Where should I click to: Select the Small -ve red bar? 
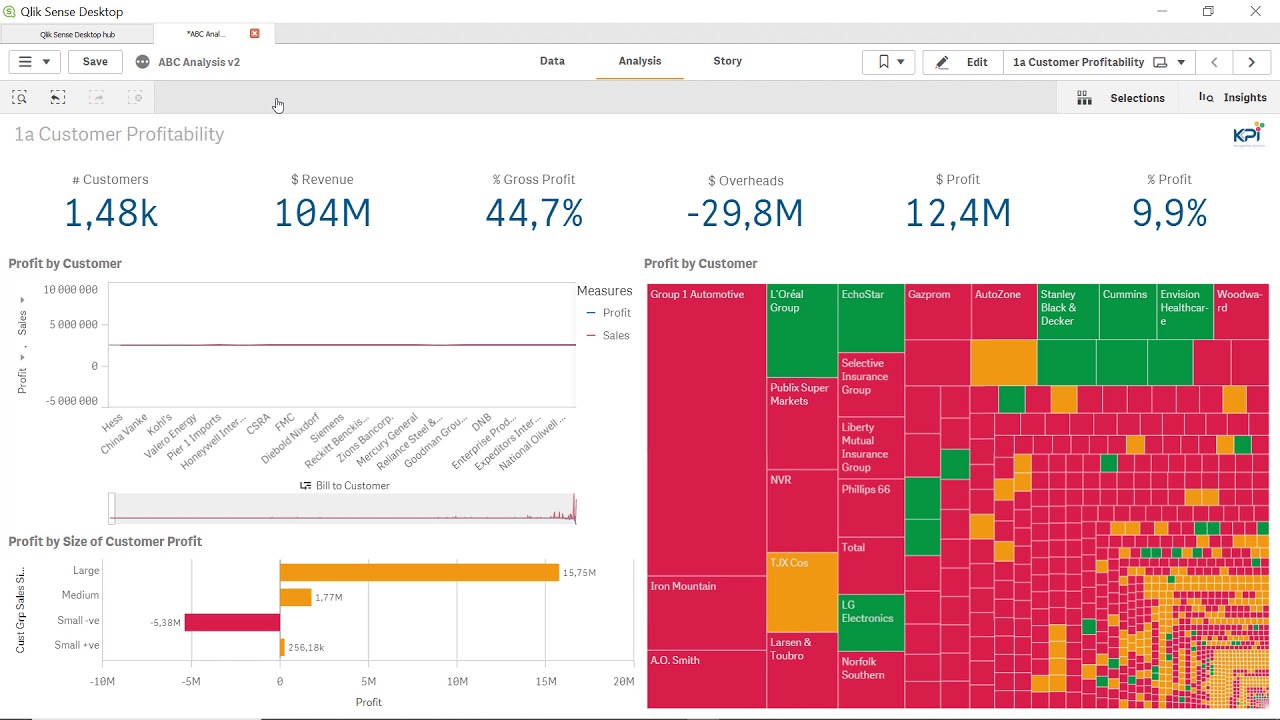232,622
